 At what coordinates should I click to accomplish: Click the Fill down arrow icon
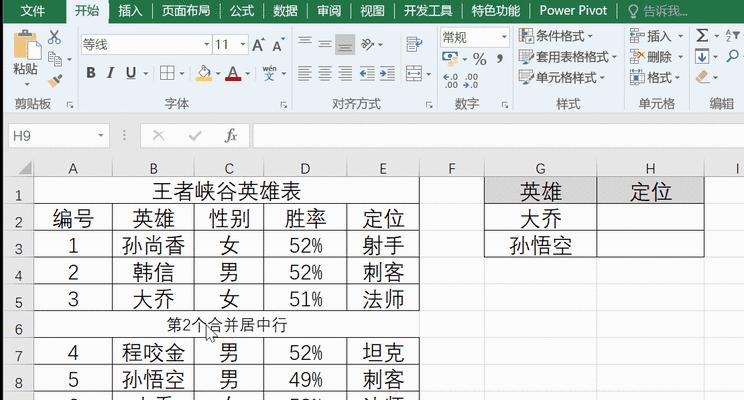[702, 57]
